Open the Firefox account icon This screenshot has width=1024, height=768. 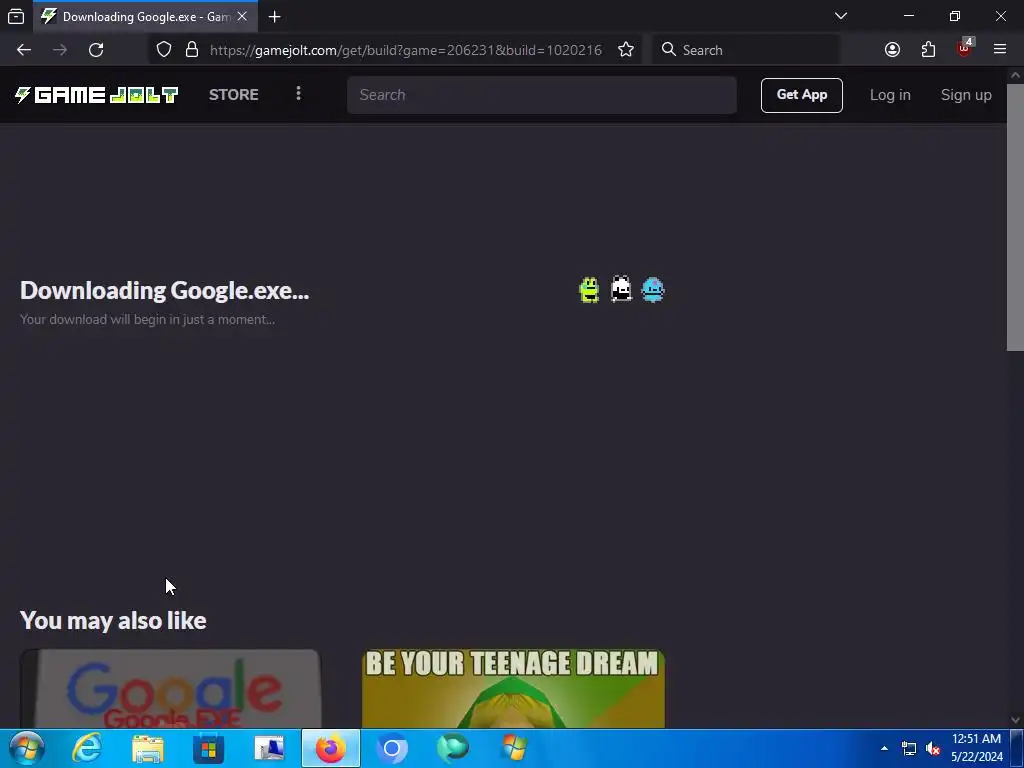pos(892,50)
